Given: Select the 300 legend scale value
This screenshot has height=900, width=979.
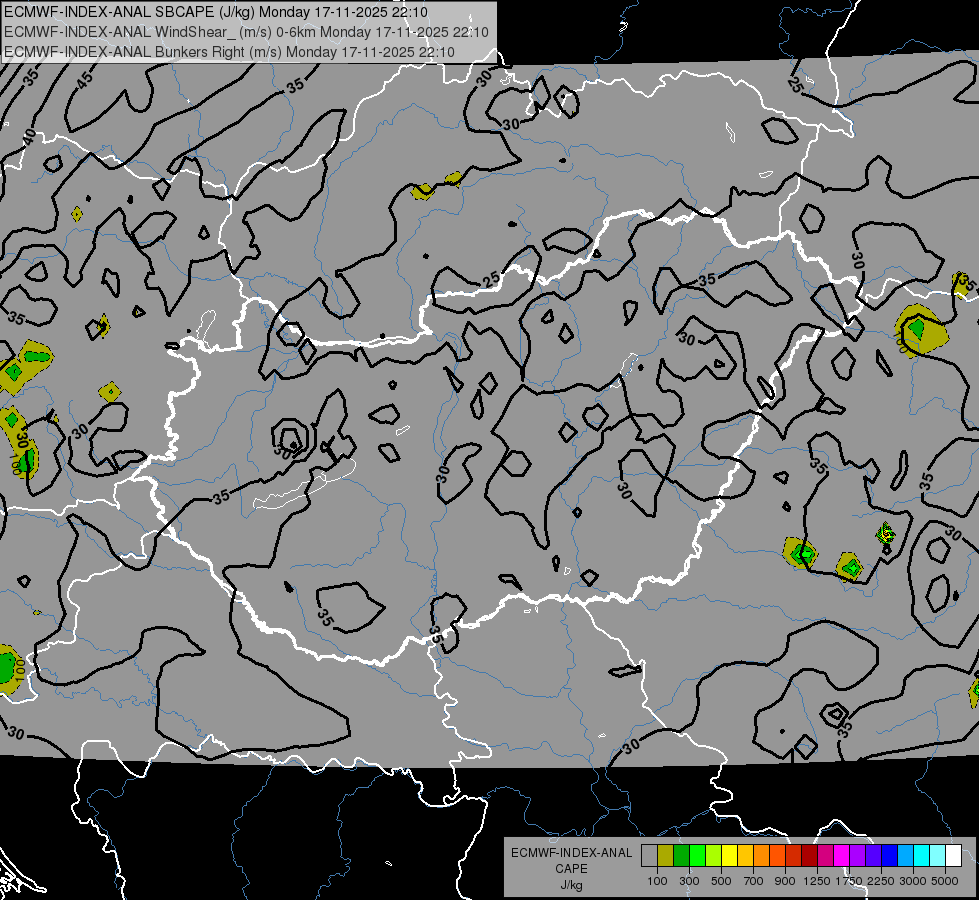Looking at the screenshot, I should (x=689, y=881).
